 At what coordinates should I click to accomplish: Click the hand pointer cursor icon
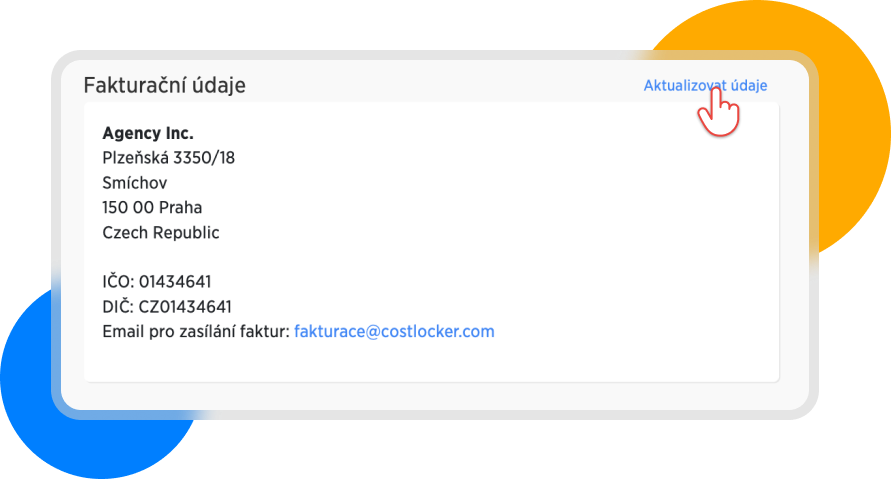point(717,110)
